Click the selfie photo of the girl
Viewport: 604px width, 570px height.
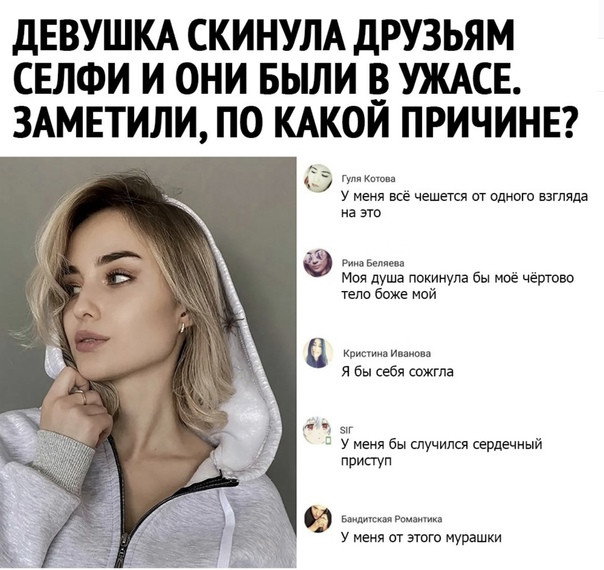148,362
